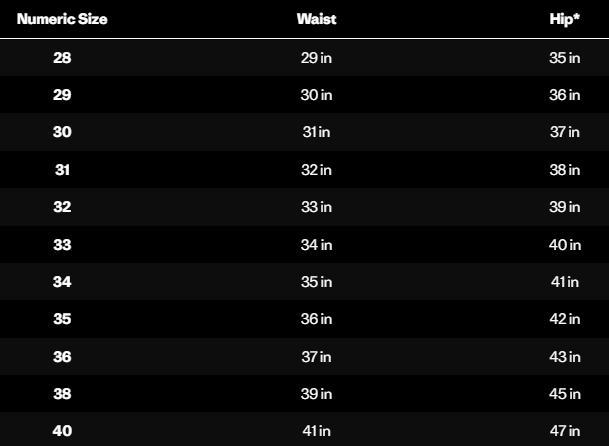Click the Numeric Size column header
Image resolution: width=609 pixels, height=446 pixels.
click(x=62, y=19)
